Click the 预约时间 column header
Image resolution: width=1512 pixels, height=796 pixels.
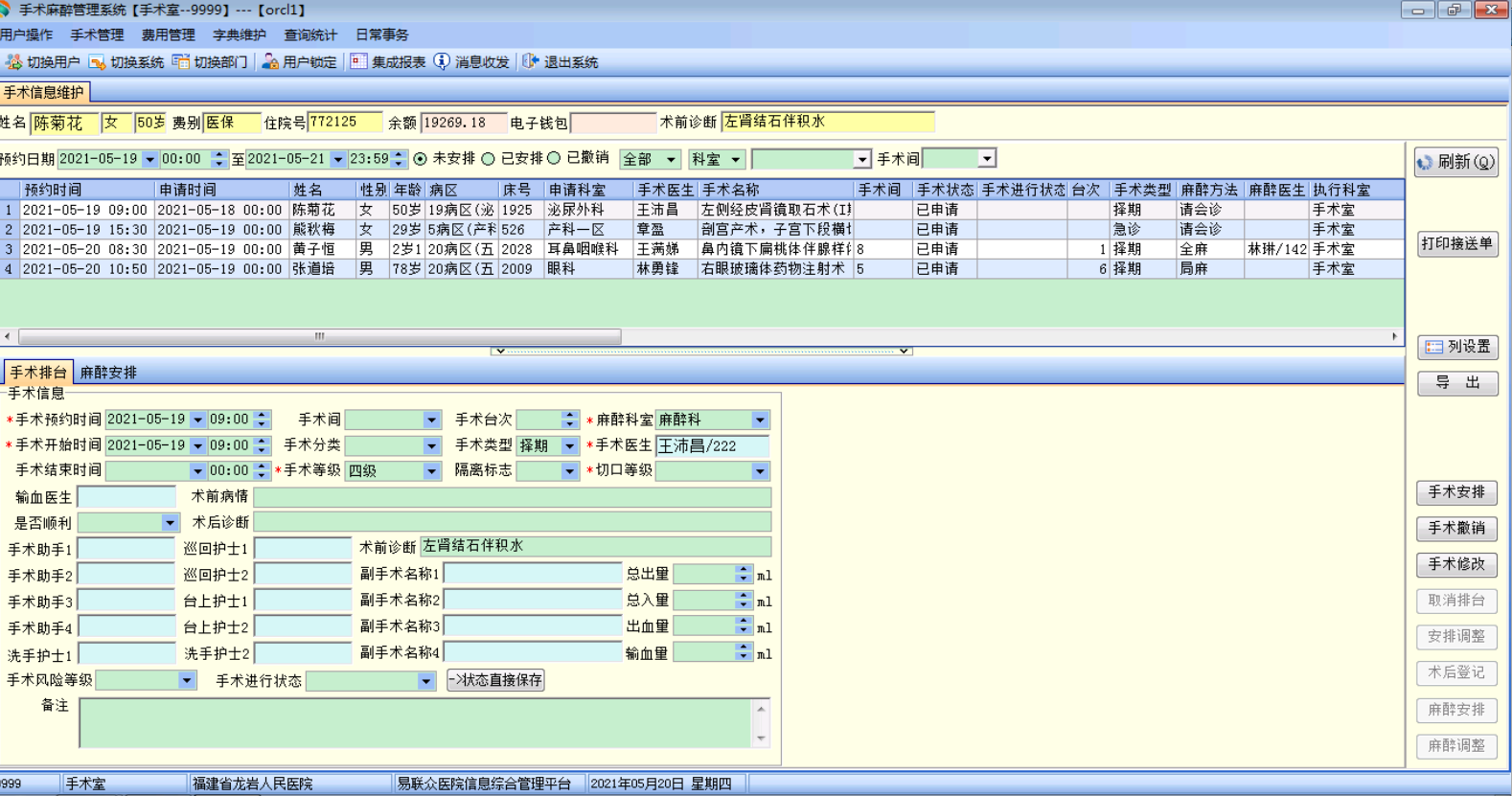pos(86,190)
